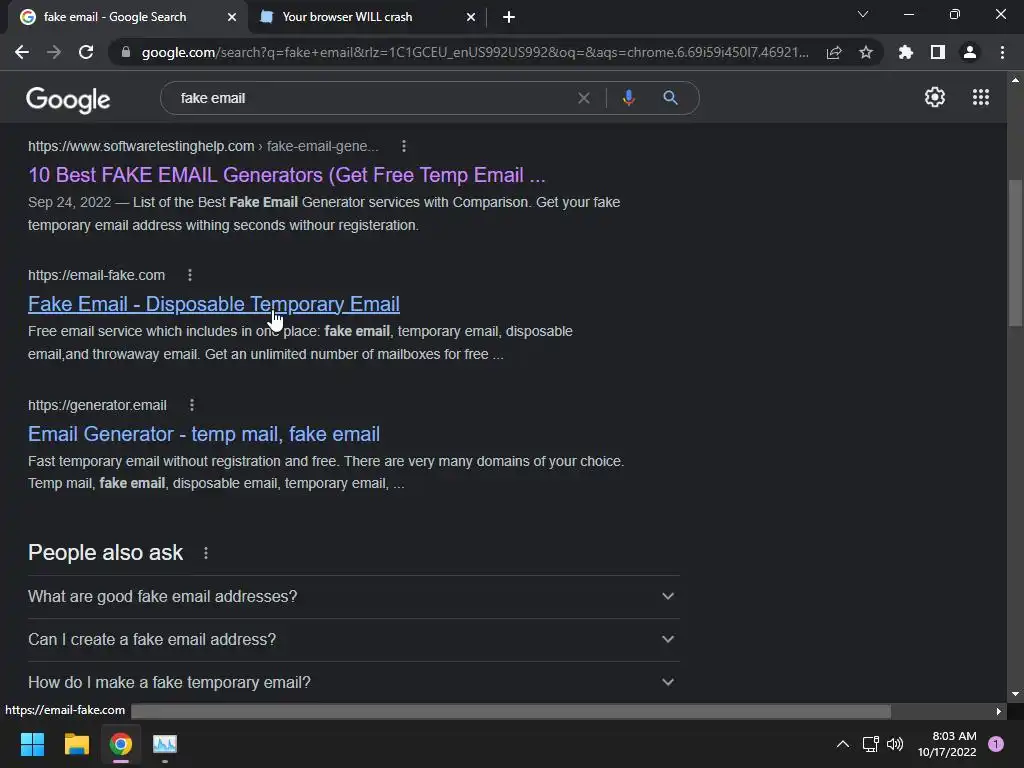Show hidden tray icons chevron
Viewport: 1024px width, 768px height.
(843, 744)
